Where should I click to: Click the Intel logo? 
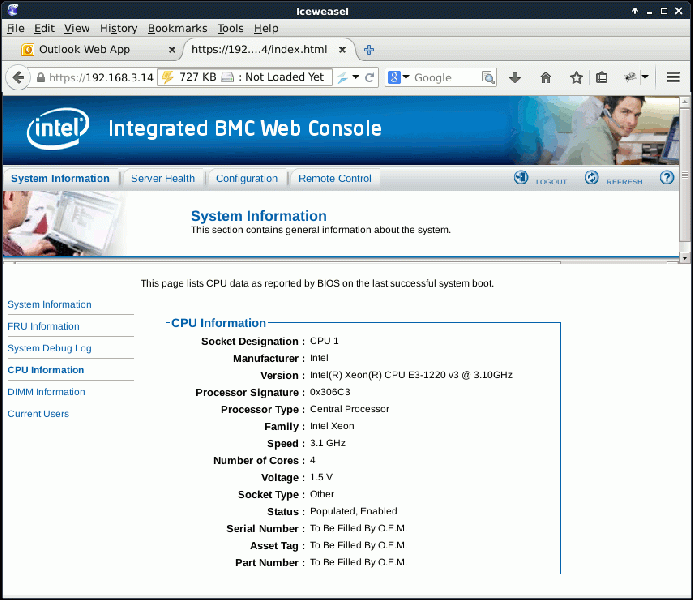[58, 128]
